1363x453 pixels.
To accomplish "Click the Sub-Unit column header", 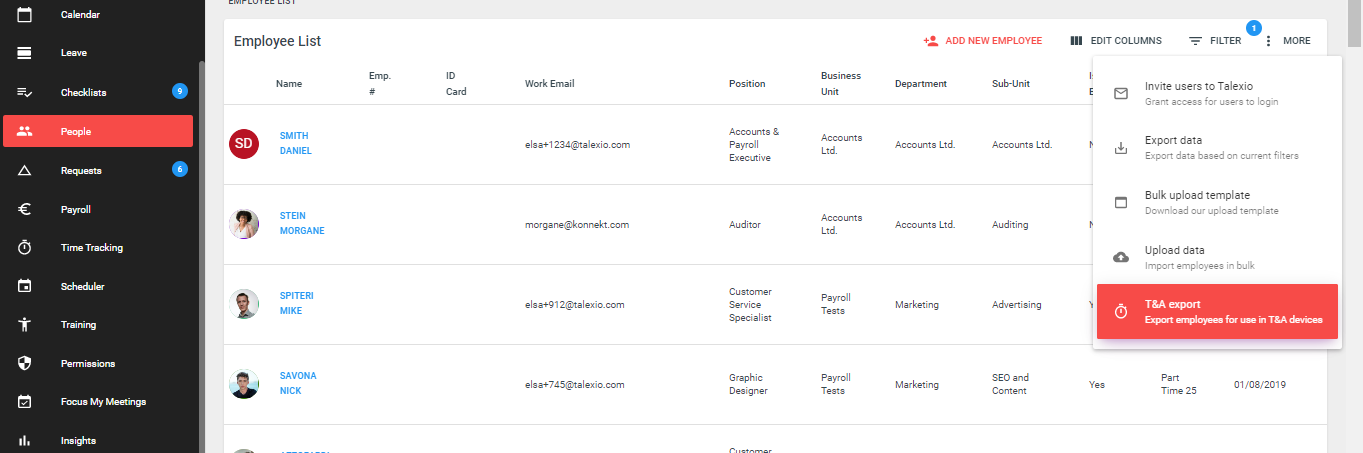I will pyautogui.click(x=1011, y=84).
